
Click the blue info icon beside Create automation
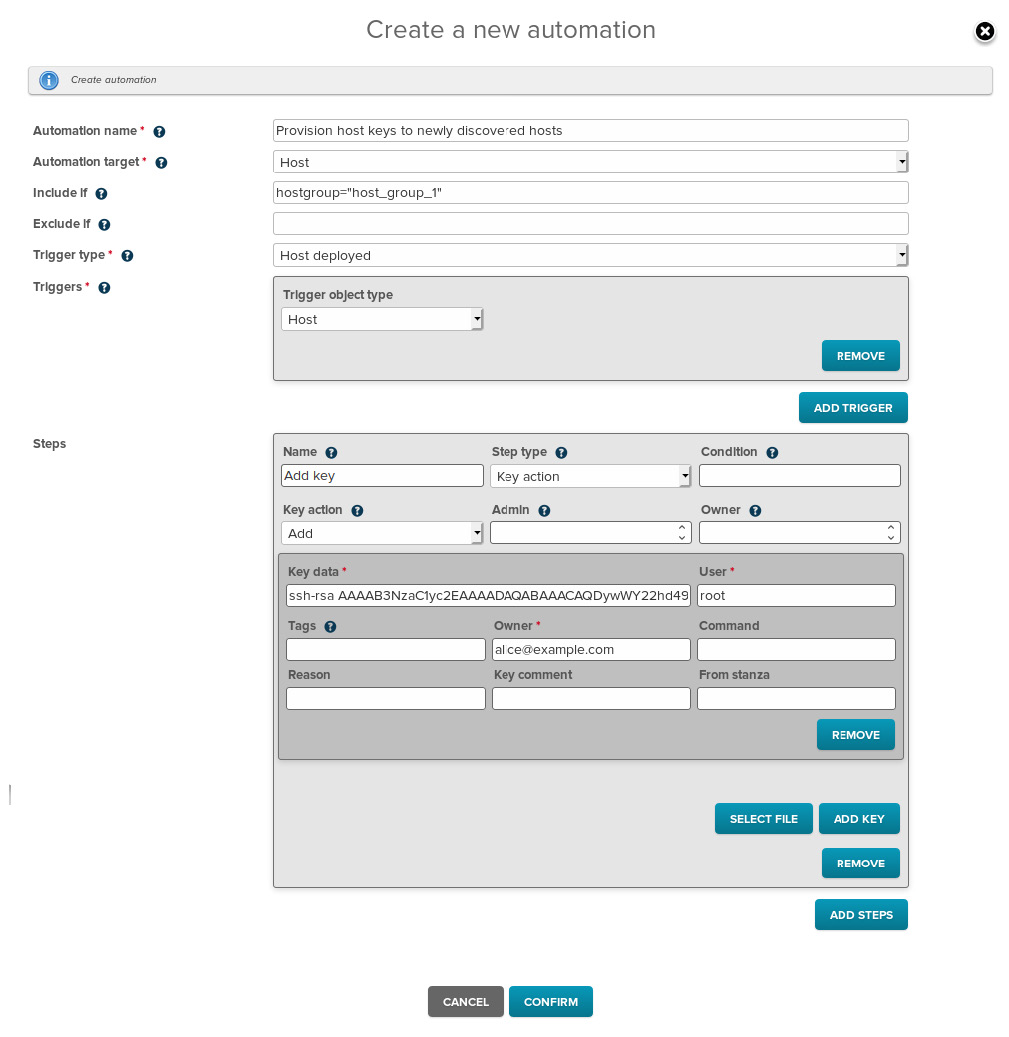(49, 80)
